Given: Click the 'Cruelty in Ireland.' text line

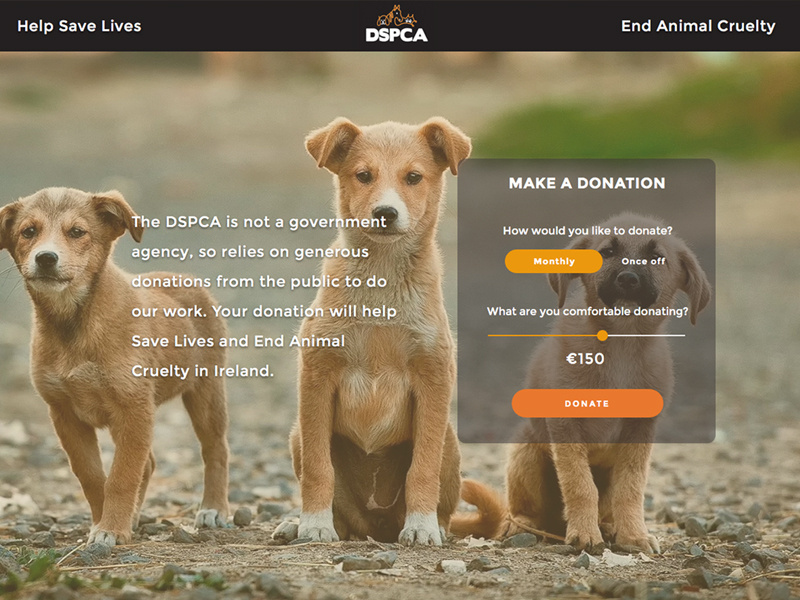Looking at the screenshot, I should click(203, 371).
